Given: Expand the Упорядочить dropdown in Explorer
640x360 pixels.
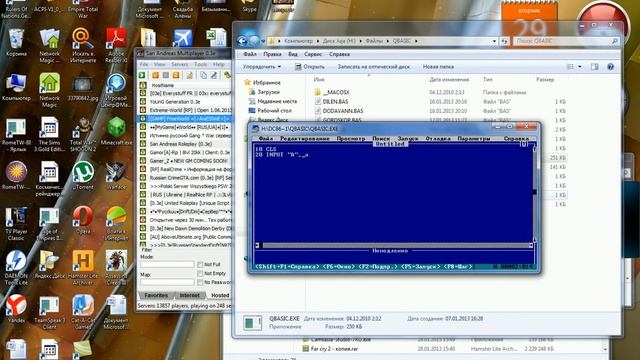Looking at the screenshot, I should [x=262, y=67].
